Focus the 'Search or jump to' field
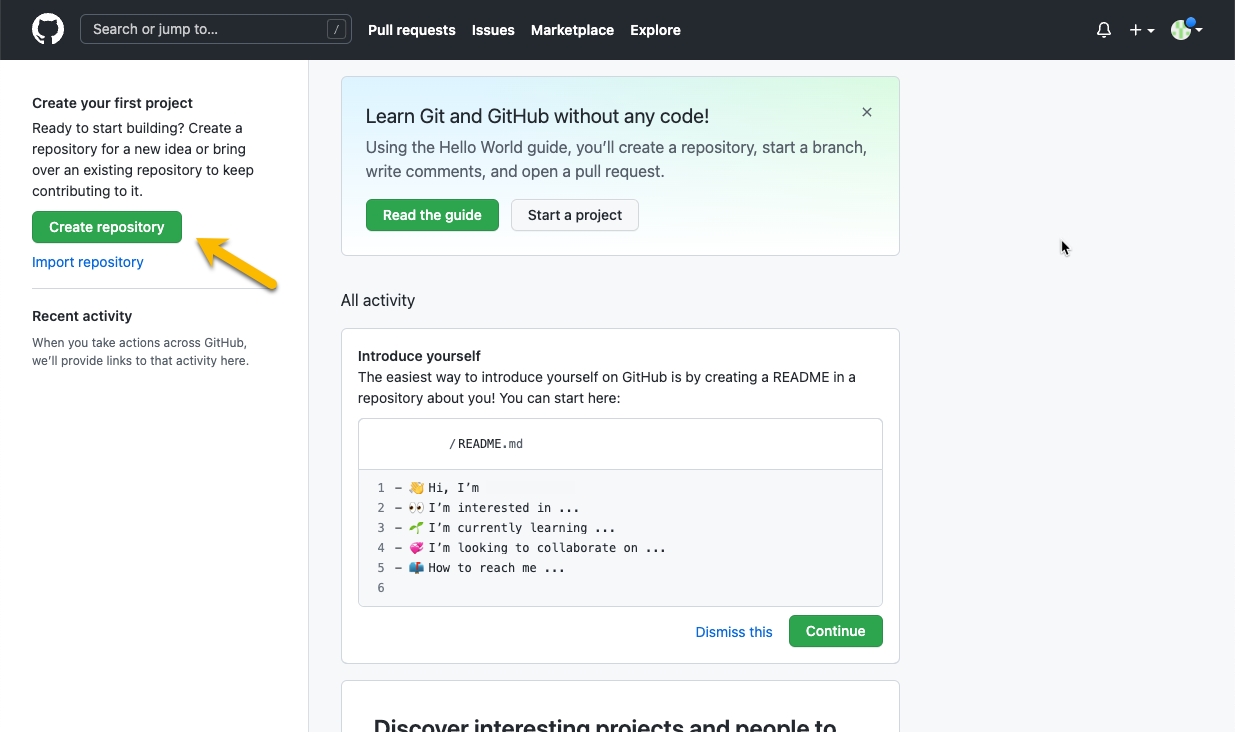Screen dimensions: 1235x732 (216, 29)
